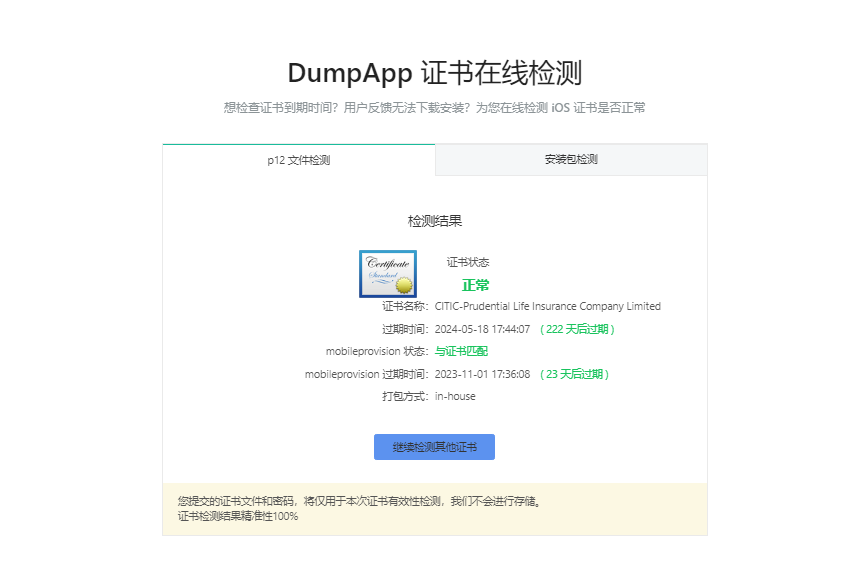
Task: Click the green 正常 certificate status
Action: (x=475, y=285)
